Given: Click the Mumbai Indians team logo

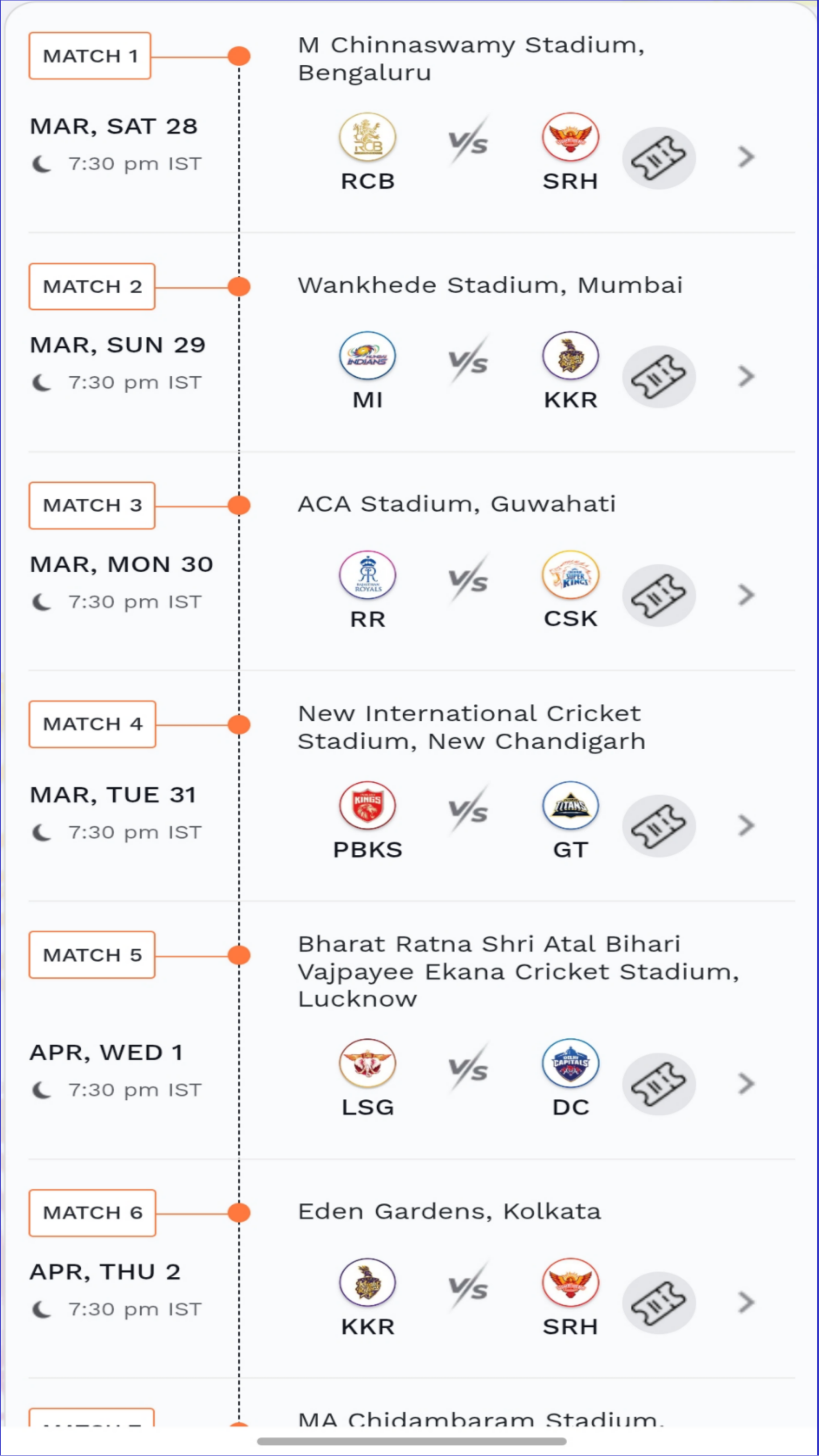Looking at the screenshot, I should point(367,356).
